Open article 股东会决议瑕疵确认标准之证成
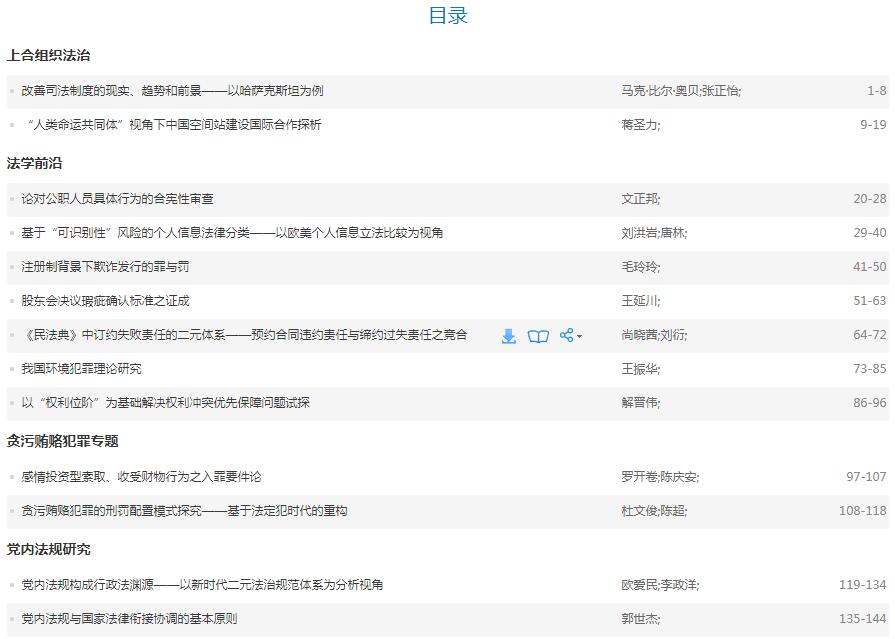 (x=105, y=301)
